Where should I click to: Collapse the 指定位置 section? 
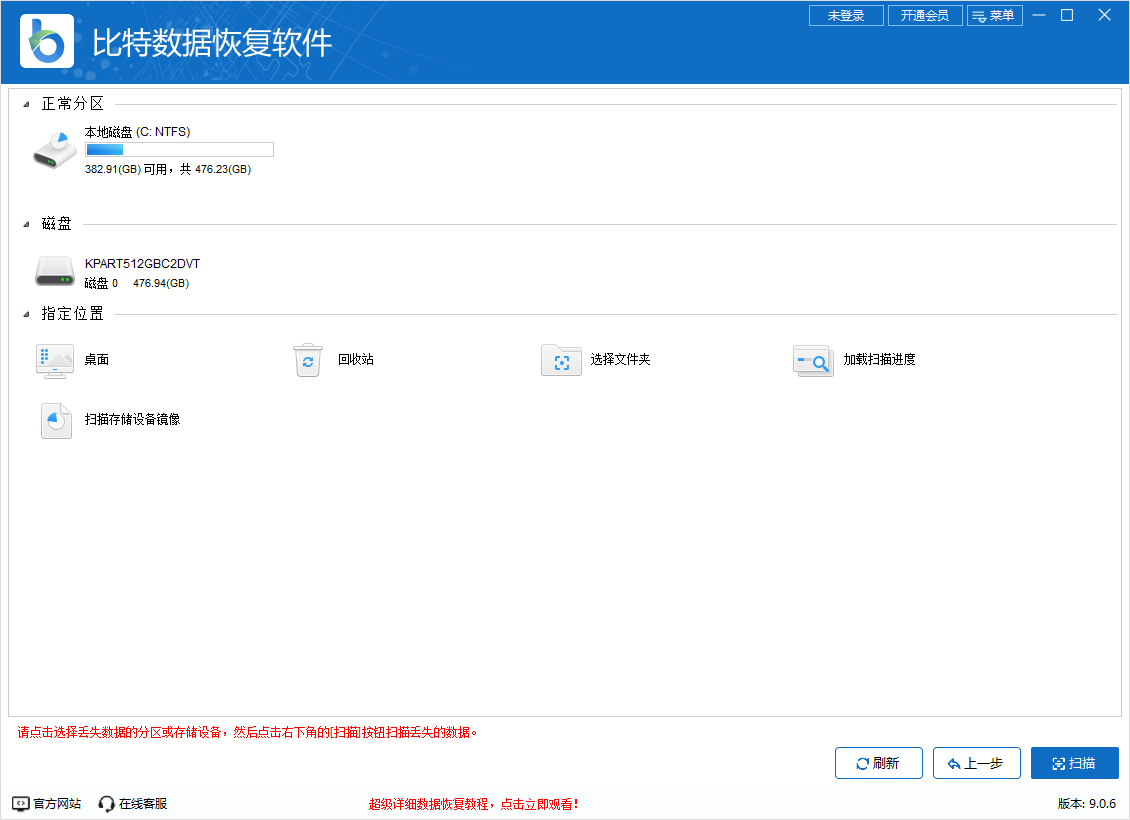pos(28,313)
